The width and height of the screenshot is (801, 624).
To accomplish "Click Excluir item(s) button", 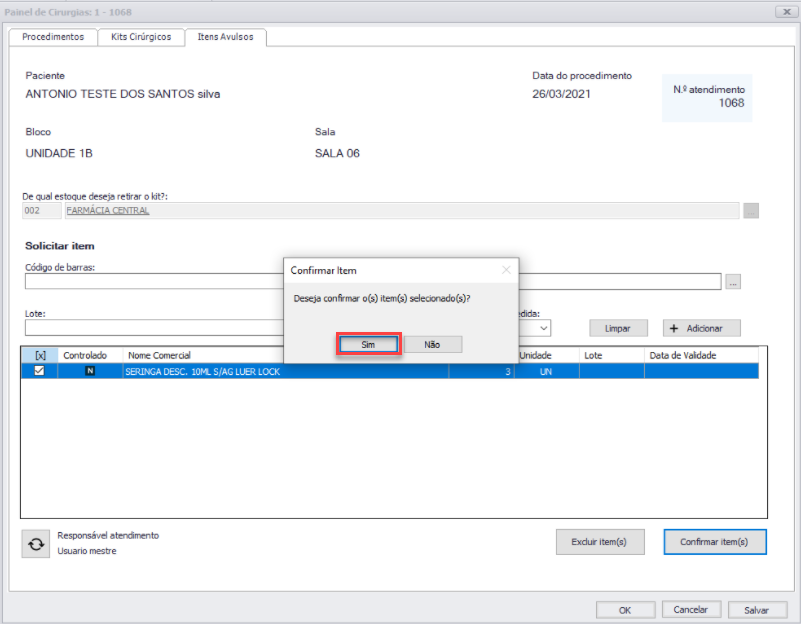I will tap(600, 542).
